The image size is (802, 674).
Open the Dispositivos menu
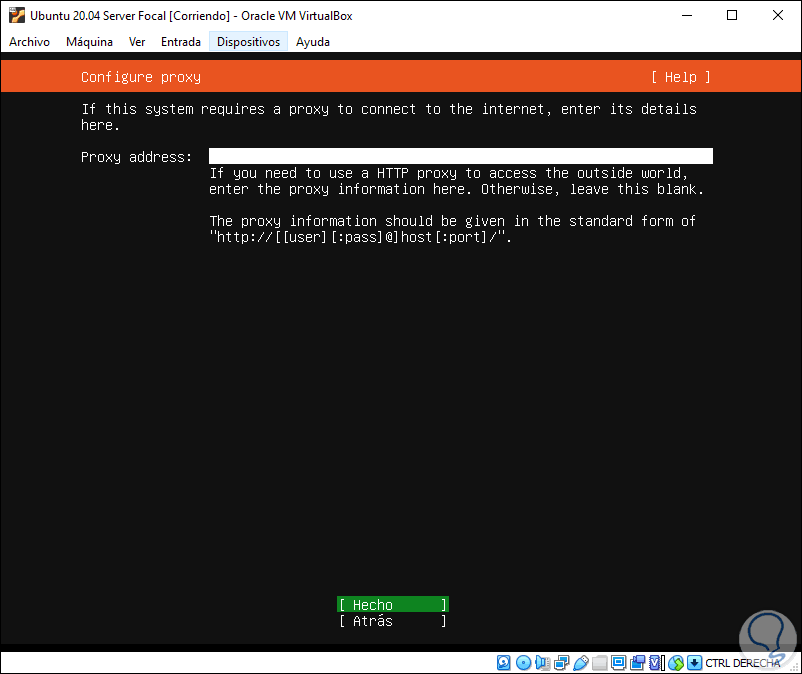point(249,42)
